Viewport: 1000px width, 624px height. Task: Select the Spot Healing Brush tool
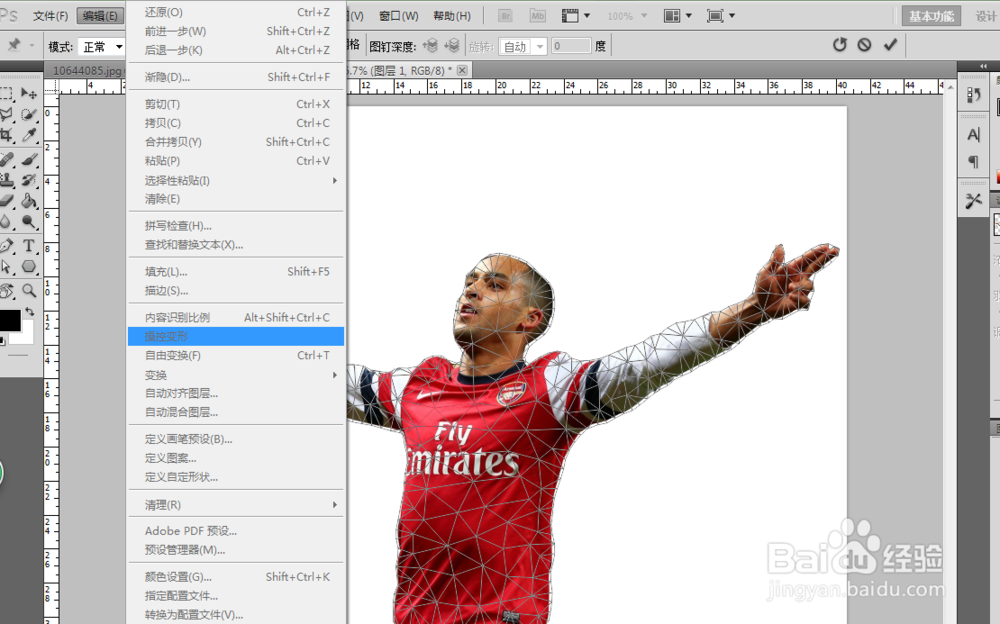(x=6, y=160)
